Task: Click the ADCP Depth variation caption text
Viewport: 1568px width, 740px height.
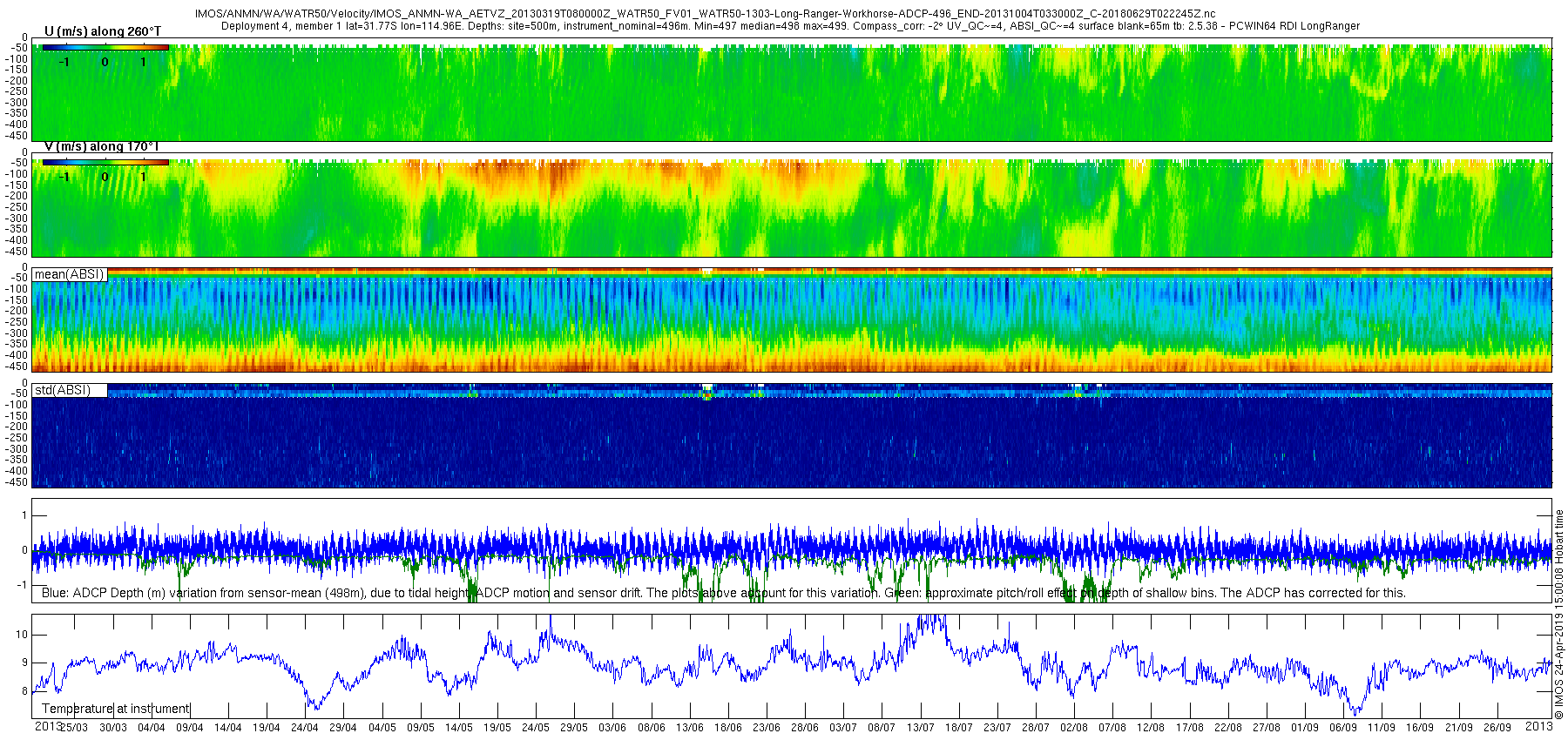Action: point(723,593)
